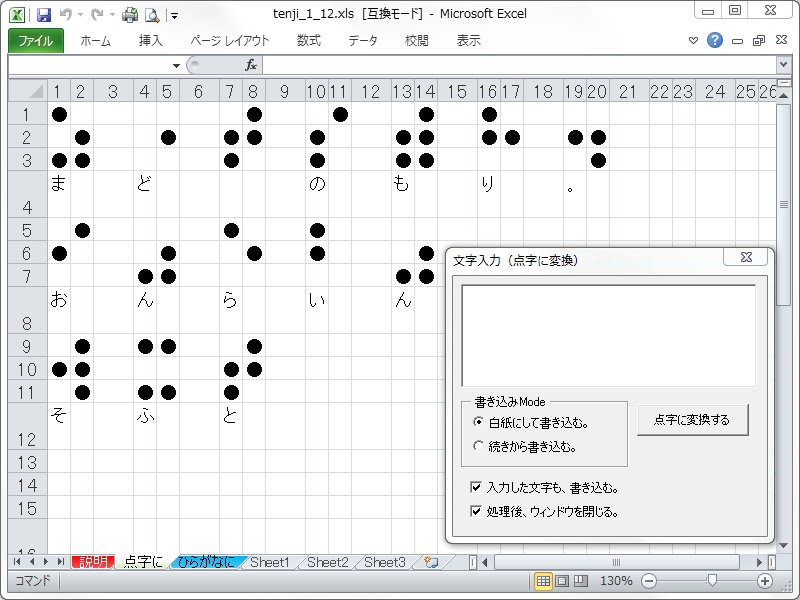This screenshot has width=800, height=600.
Task: Click the Save icon
Action: point(45,14)
